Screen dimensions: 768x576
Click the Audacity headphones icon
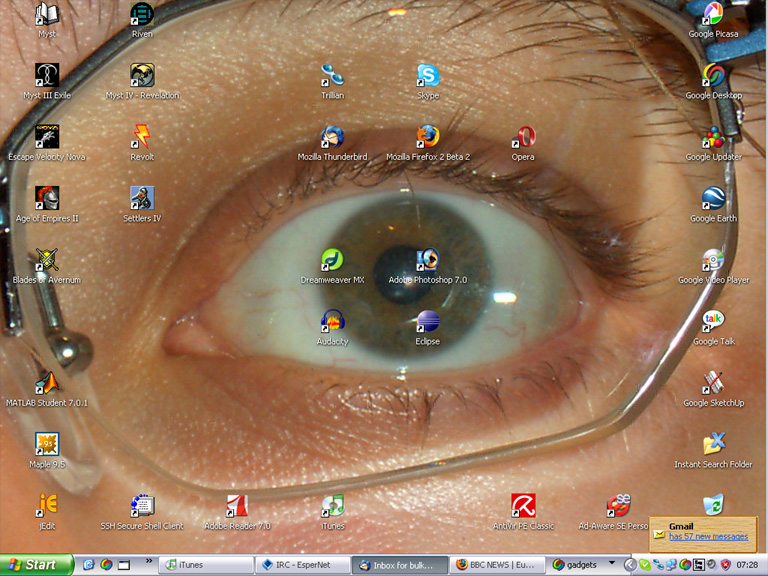coord(333,328)
